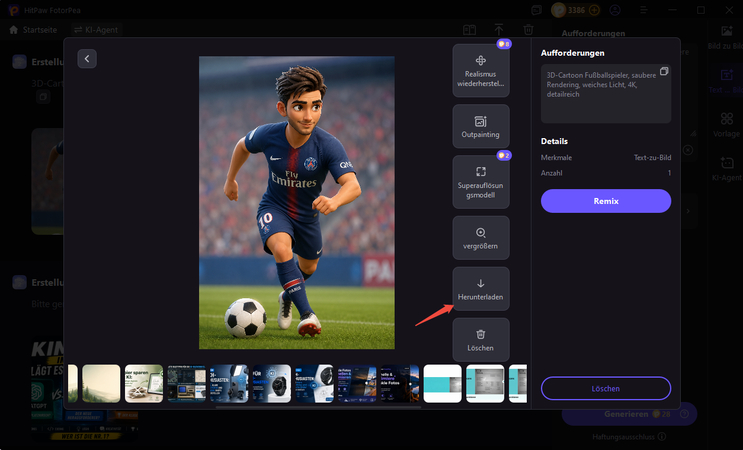The image size is (743, 450).
Task: Select the white smartwatch thumbnail
Action: tap(314, 383)
